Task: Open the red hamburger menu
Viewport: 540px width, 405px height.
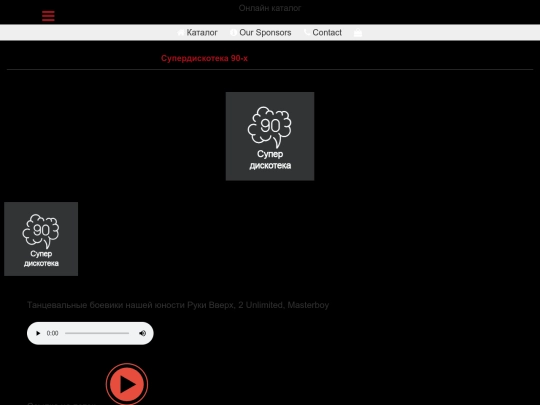Action: pos(48,16)
